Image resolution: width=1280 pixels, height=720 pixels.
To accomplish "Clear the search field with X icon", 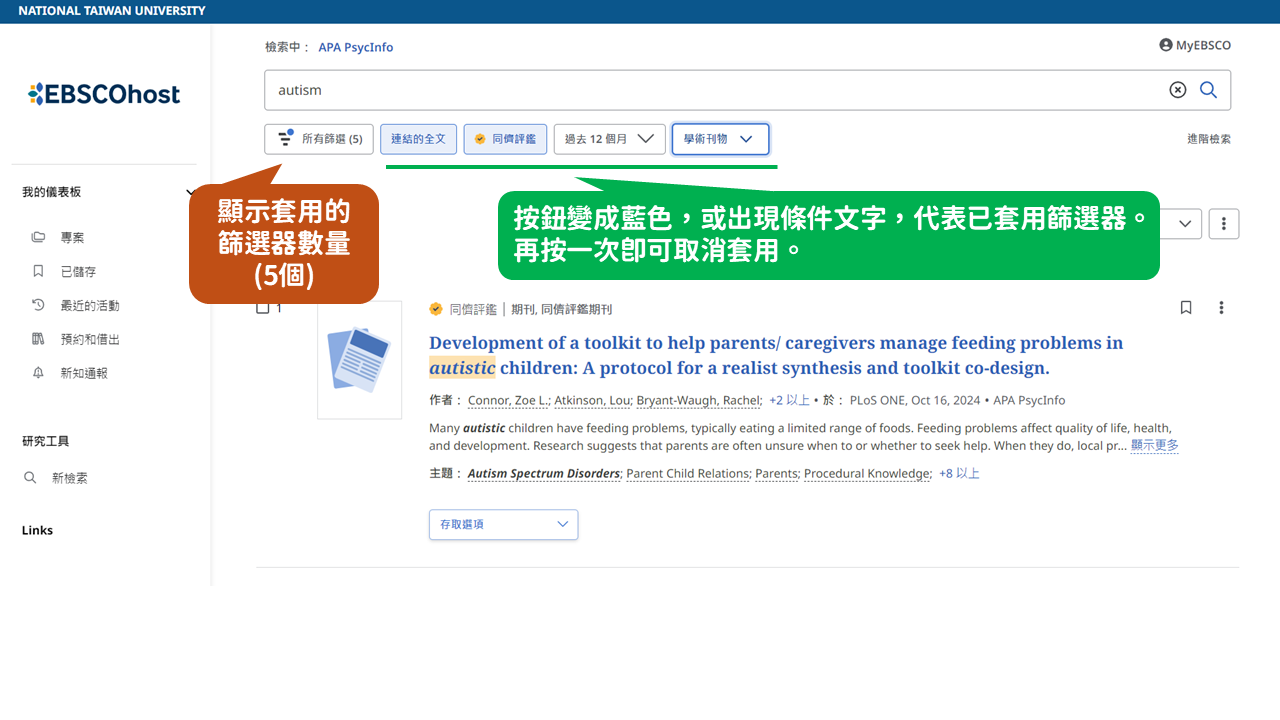I will 1178,90.
